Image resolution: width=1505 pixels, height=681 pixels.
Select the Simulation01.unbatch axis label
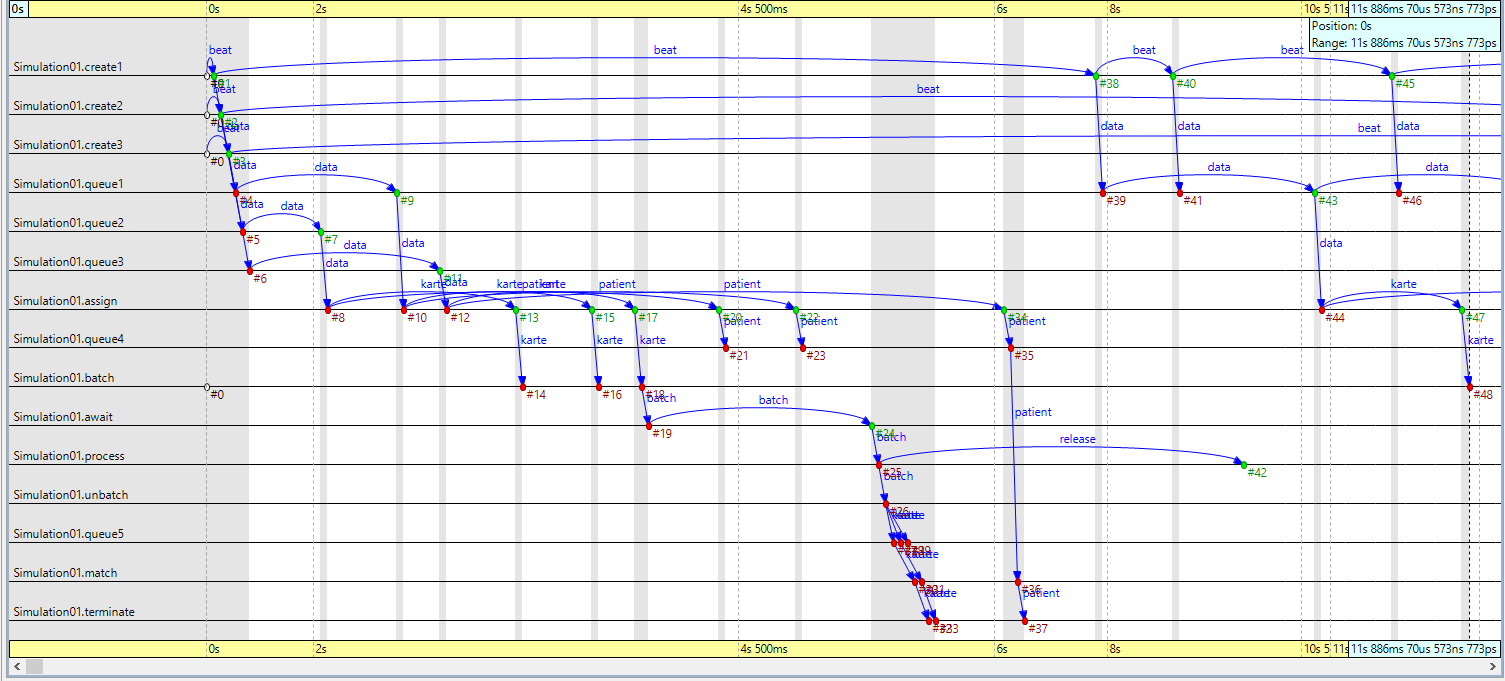point(71,495)
